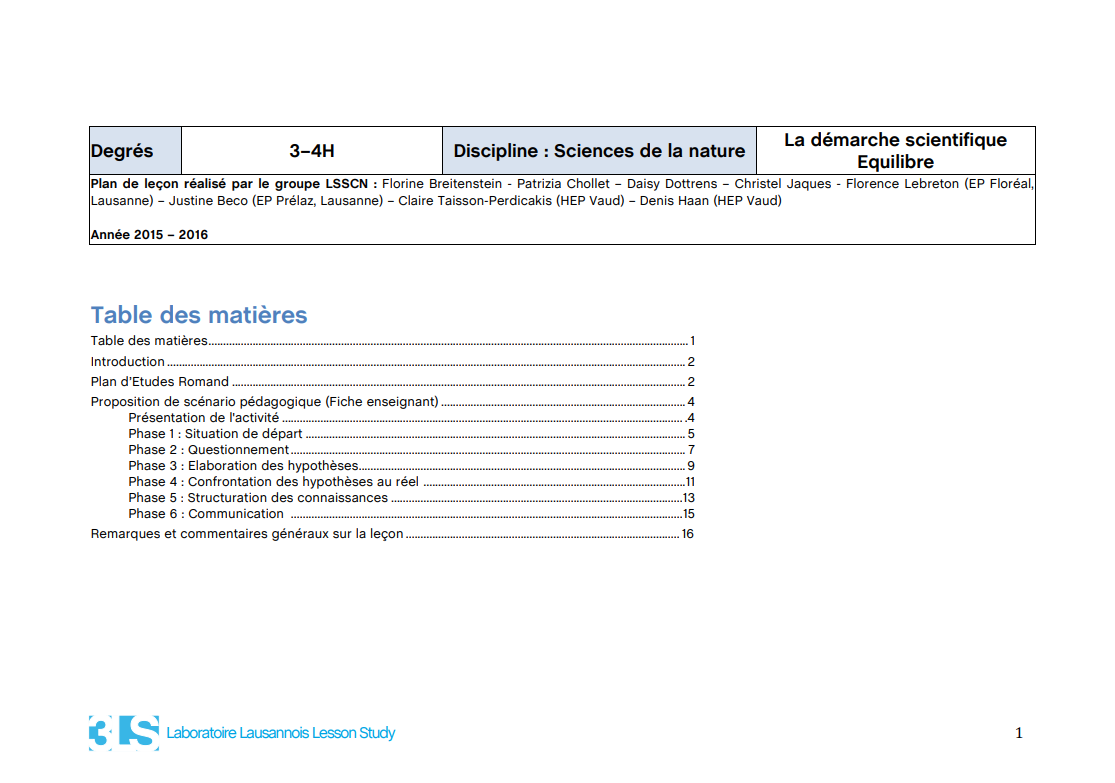Open Phase 6 : Communication entry
This screenshot has height=783, width=1115.
[x=206, y=514]
